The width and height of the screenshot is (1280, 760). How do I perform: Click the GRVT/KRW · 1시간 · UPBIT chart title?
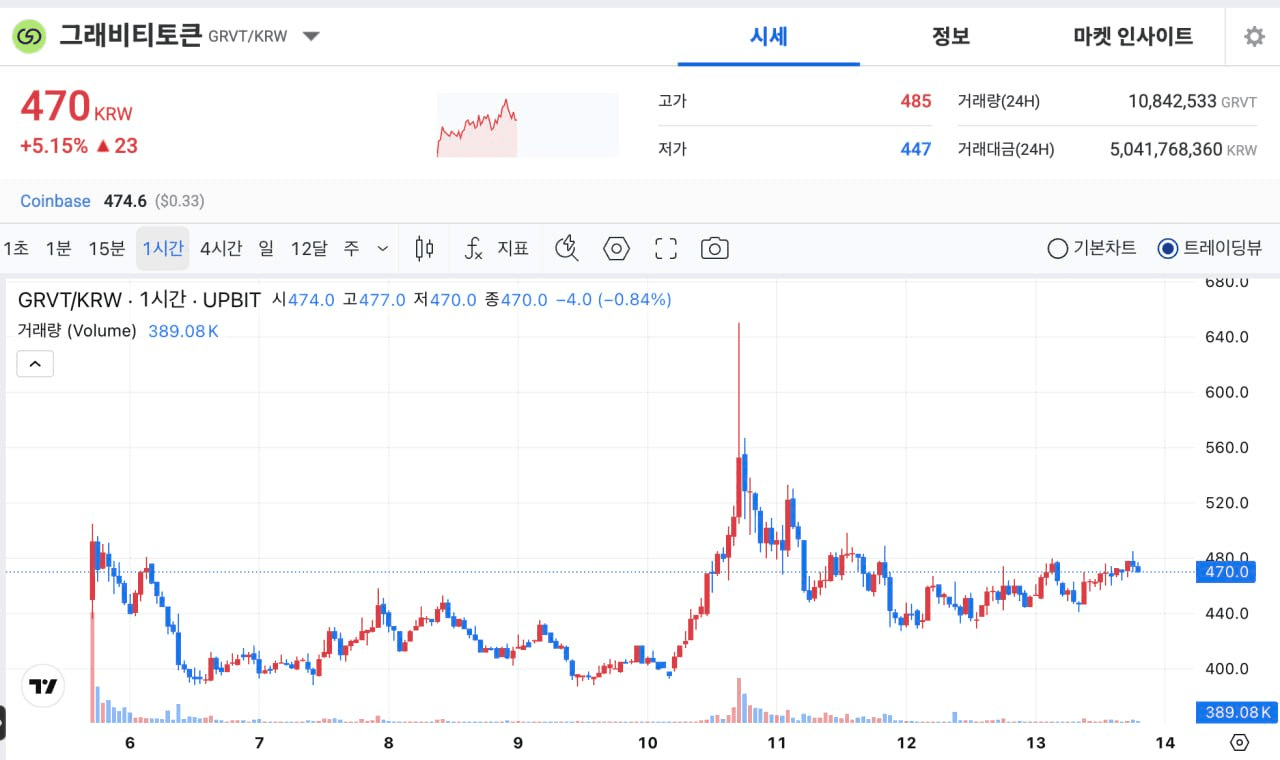click(x=140, y=300)
